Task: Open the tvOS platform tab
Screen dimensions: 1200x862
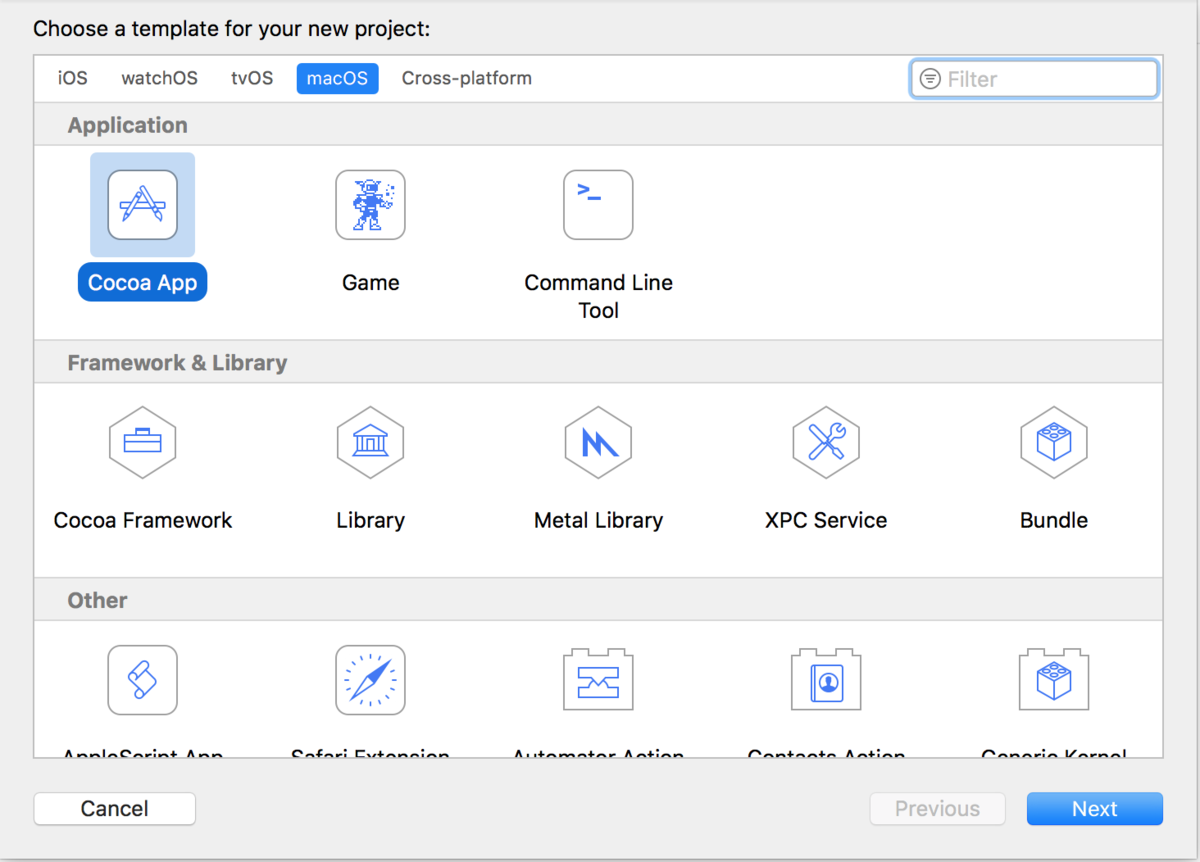Action: point(252,78)
